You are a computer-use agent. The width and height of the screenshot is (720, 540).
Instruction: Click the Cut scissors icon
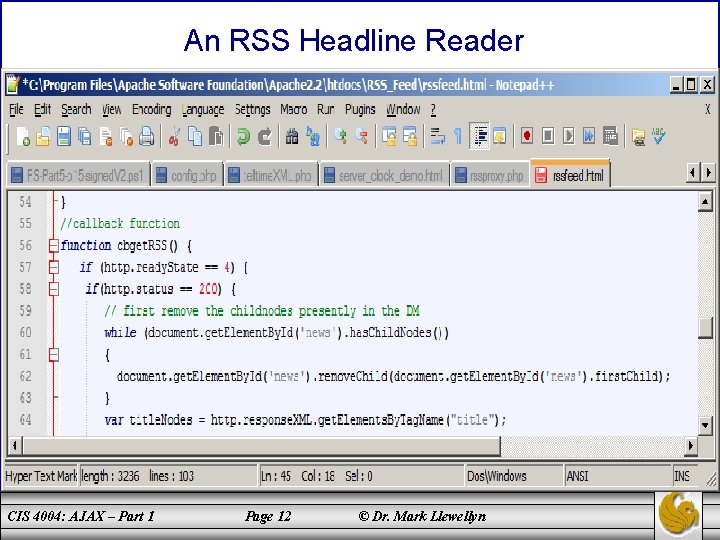click(174, 136)
